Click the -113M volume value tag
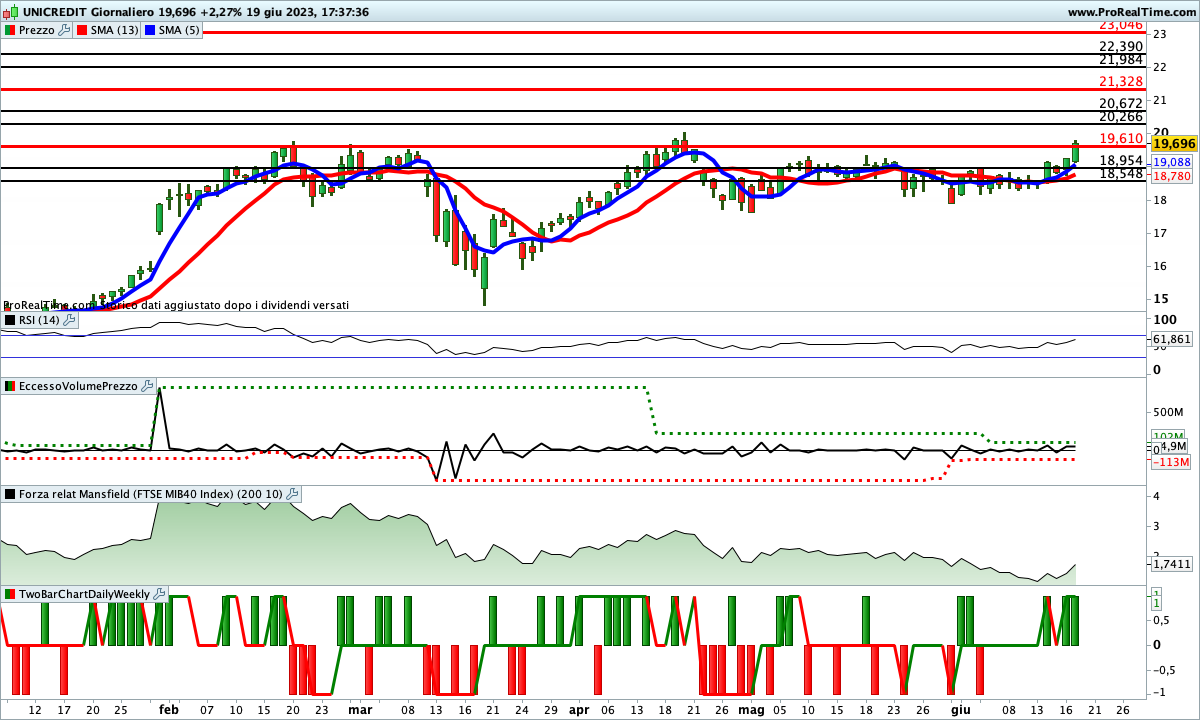1200x720 pixels. (x=1171, y=462)
